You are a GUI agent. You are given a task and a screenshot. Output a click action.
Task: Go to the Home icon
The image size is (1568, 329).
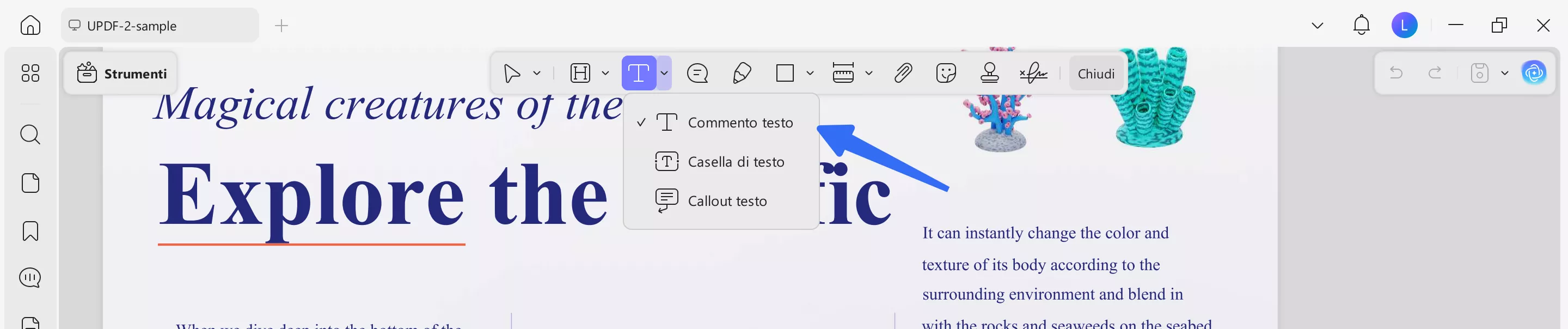30,26
